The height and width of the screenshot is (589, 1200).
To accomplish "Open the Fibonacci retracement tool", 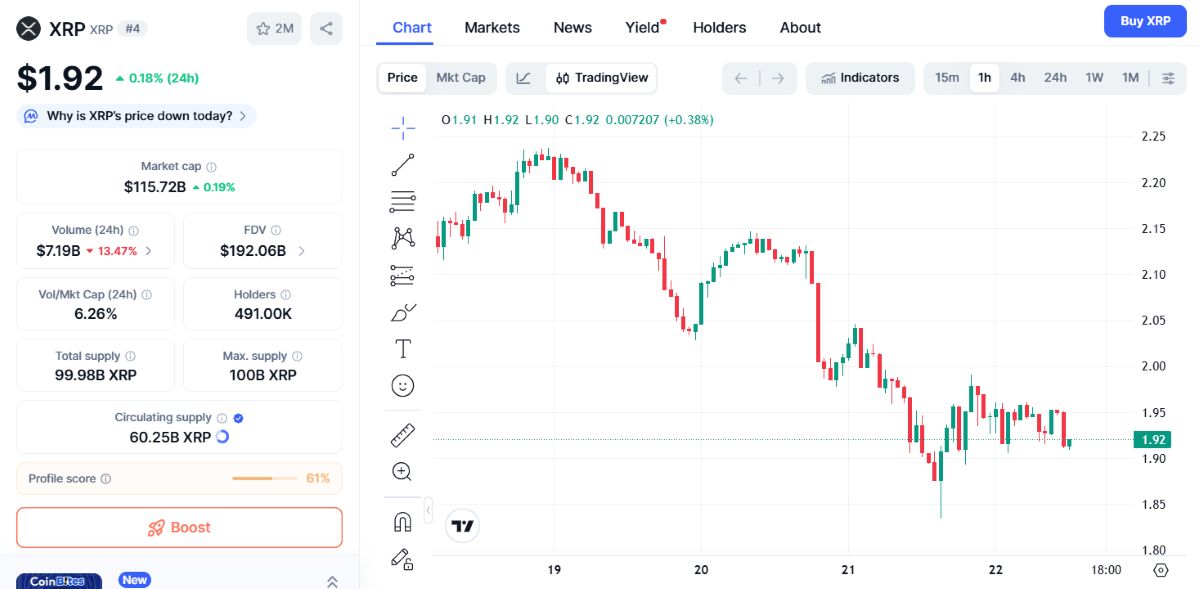I will 403,201.
